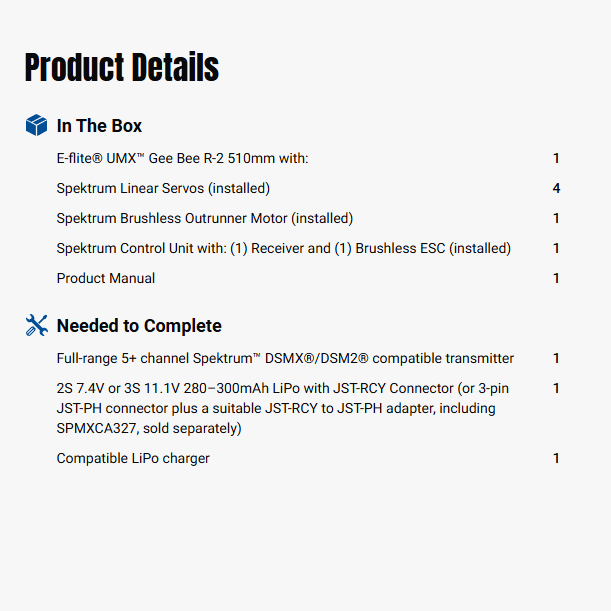Viewport: 611px width, 611px height.
Task: Click the wrench and screwdriver tools icon
Action: 36,325
